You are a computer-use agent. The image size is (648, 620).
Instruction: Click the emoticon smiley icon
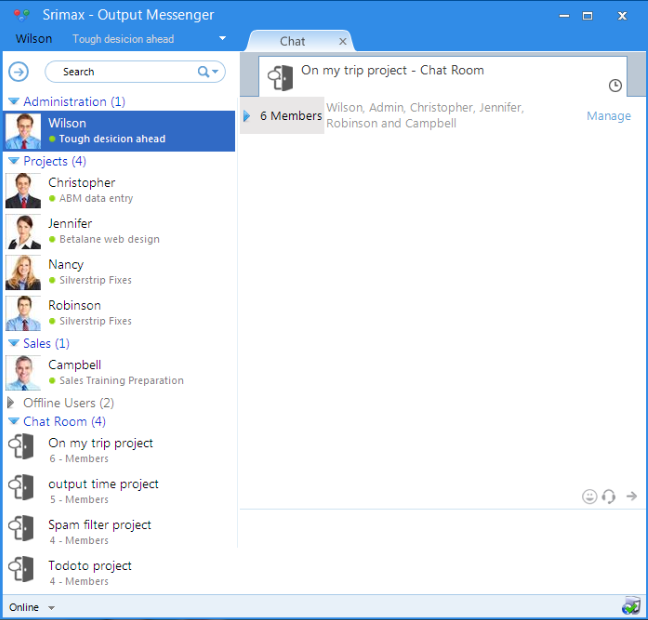point(590,496)
